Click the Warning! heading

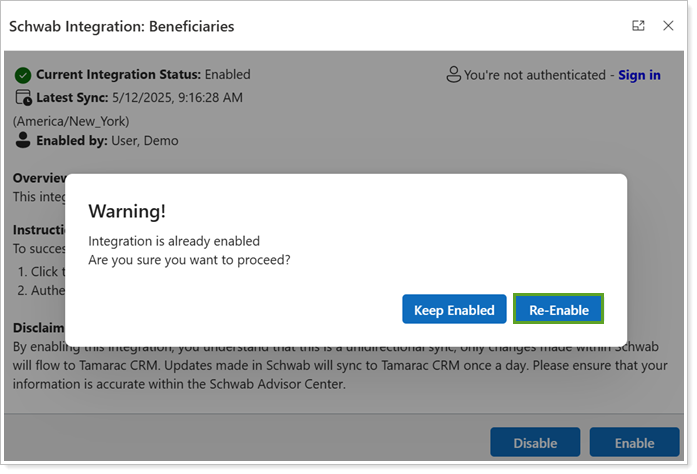(127, 211)
